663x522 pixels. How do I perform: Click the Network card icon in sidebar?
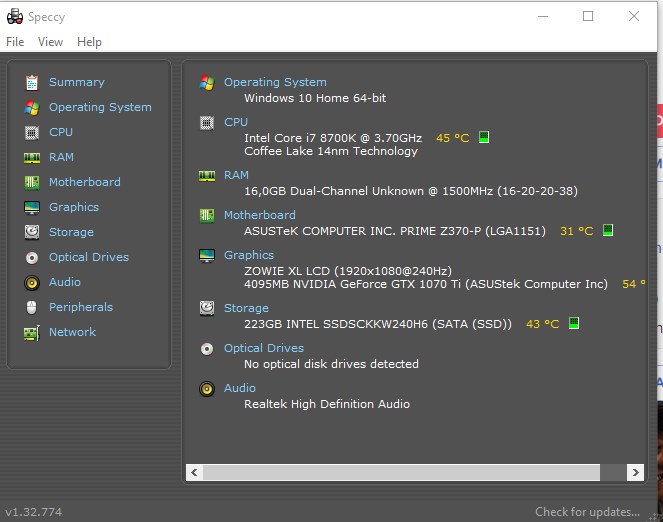[32, 333]
